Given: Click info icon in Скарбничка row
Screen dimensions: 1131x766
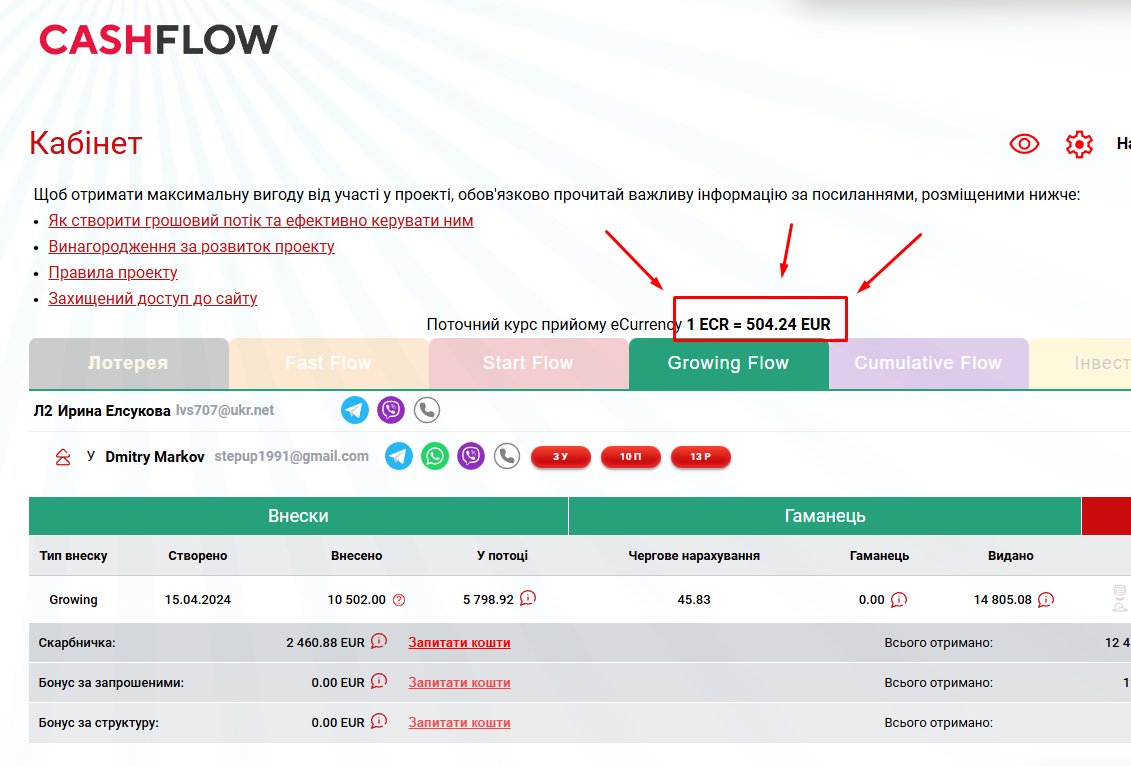Looking at the screenshot, I should 379,640.
